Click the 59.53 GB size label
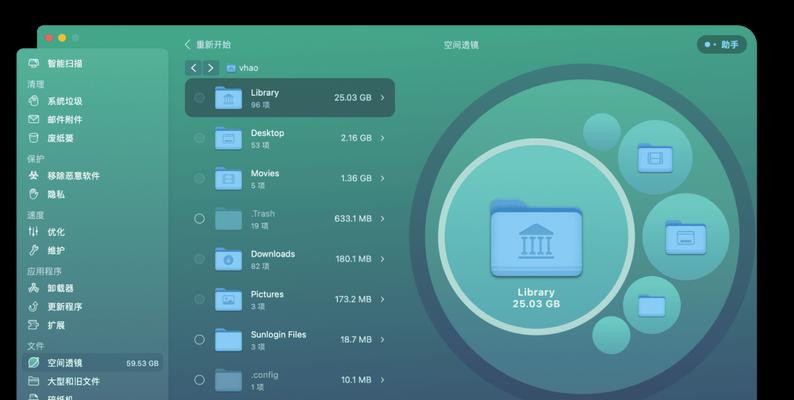794x400 pixels. tap(142, 363)
